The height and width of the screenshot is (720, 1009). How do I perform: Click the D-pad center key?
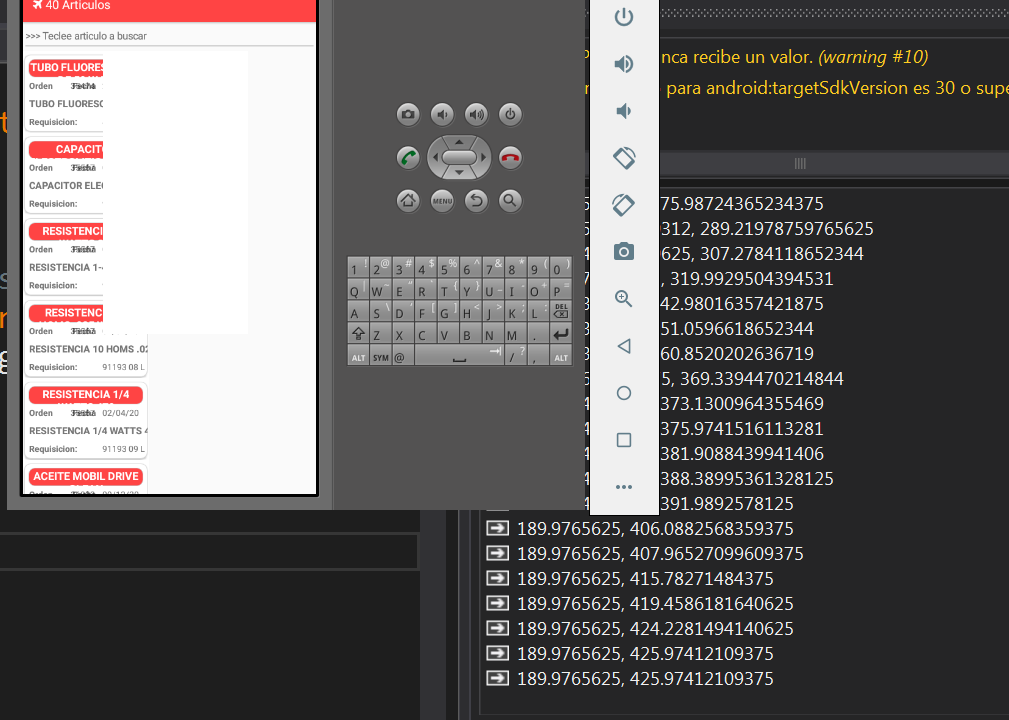(x=459, y=157)
